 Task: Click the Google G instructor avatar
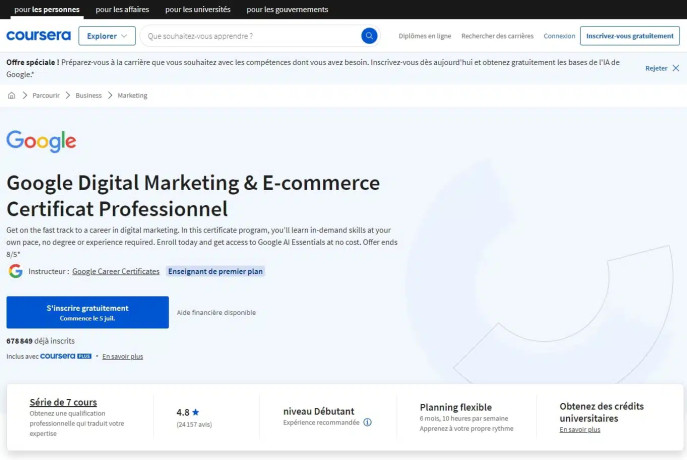pyautogui.click(x=15, y=271)
